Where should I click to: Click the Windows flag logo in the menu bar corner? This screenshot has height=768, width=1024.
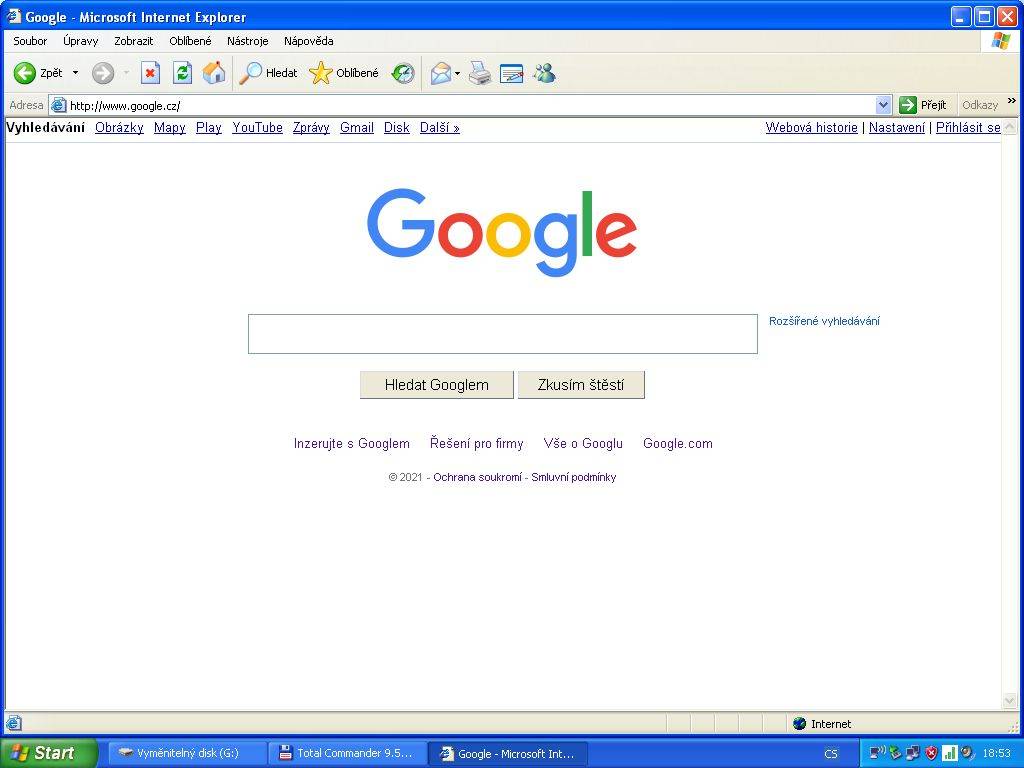coord(1000,41)
